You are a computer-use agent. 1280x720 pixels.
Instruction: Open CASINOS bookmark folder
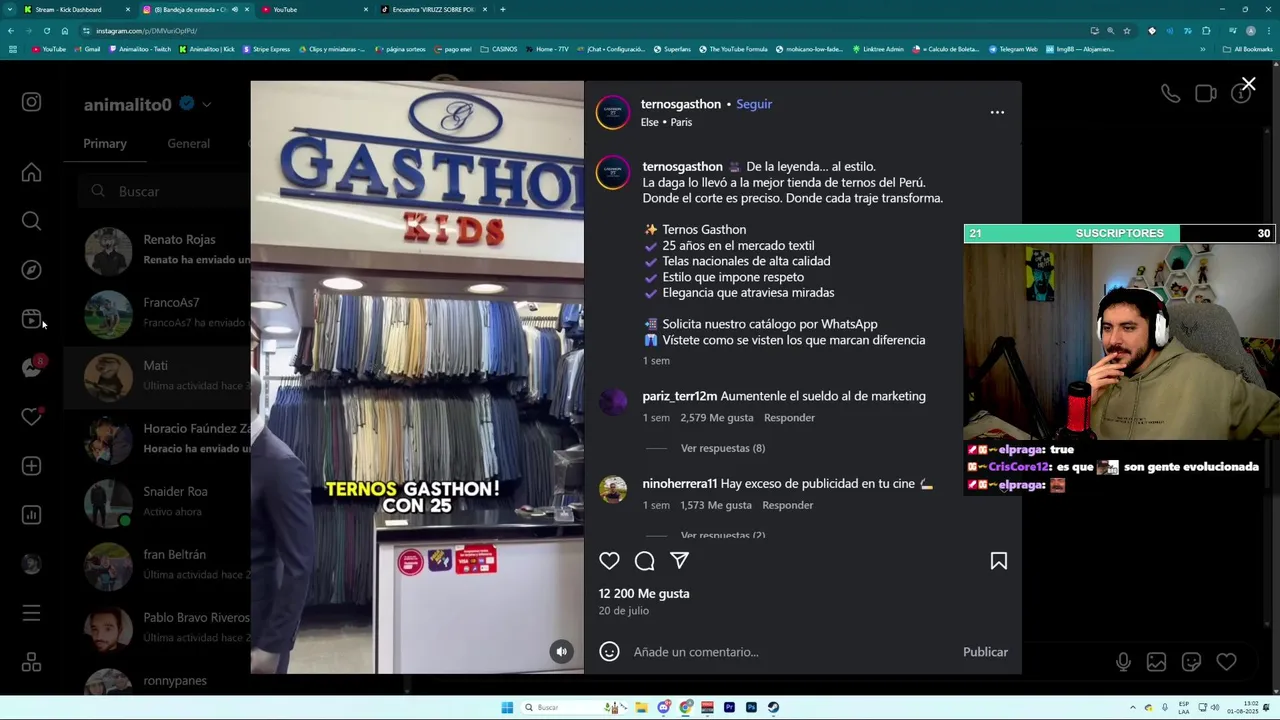pos(499,49)
